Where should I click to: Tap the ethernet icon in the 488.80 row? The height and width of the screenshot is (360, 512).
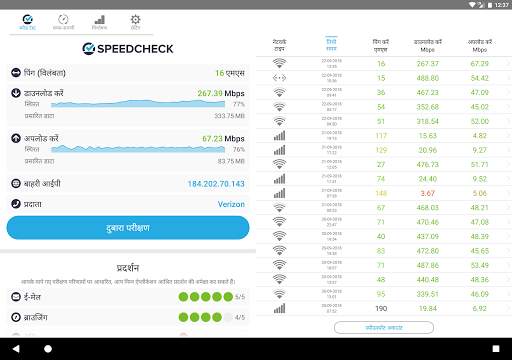[279, 78]
